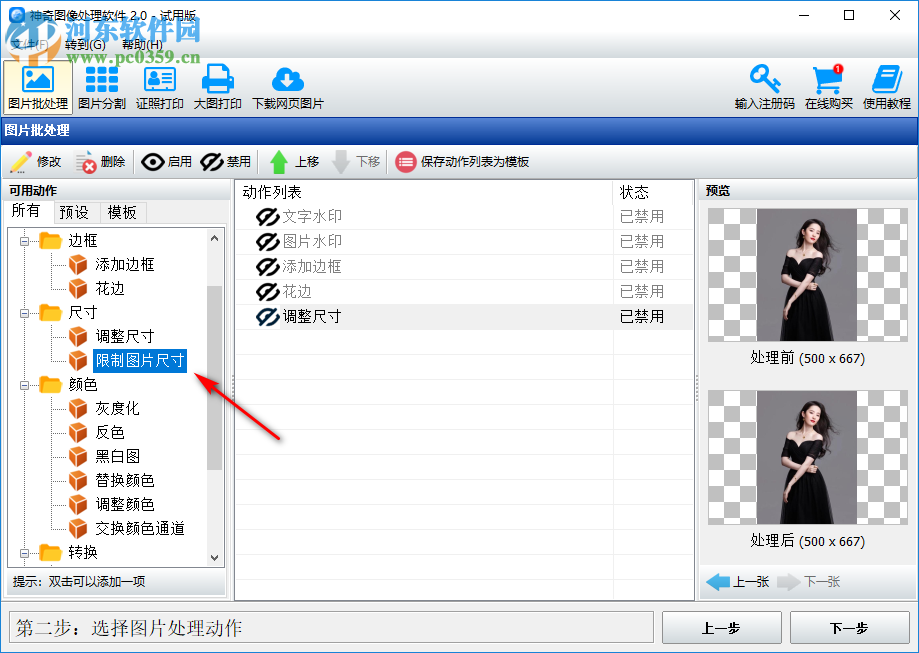The height and width of the screenshot is (653, 919).
Task: Open the 图片批处理 batch processing tool
Action: 38,87
